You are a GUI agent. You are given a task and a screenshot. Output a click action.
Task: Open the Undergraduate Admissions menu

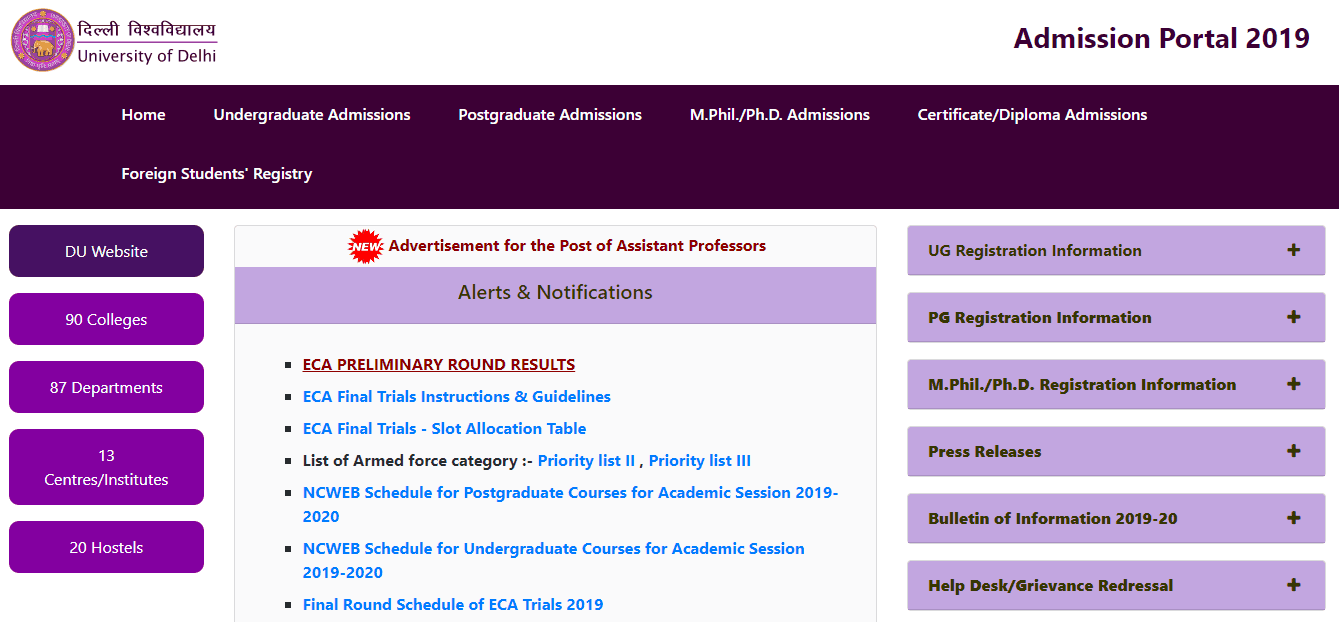pyautogui.click(x=312, y=115)
